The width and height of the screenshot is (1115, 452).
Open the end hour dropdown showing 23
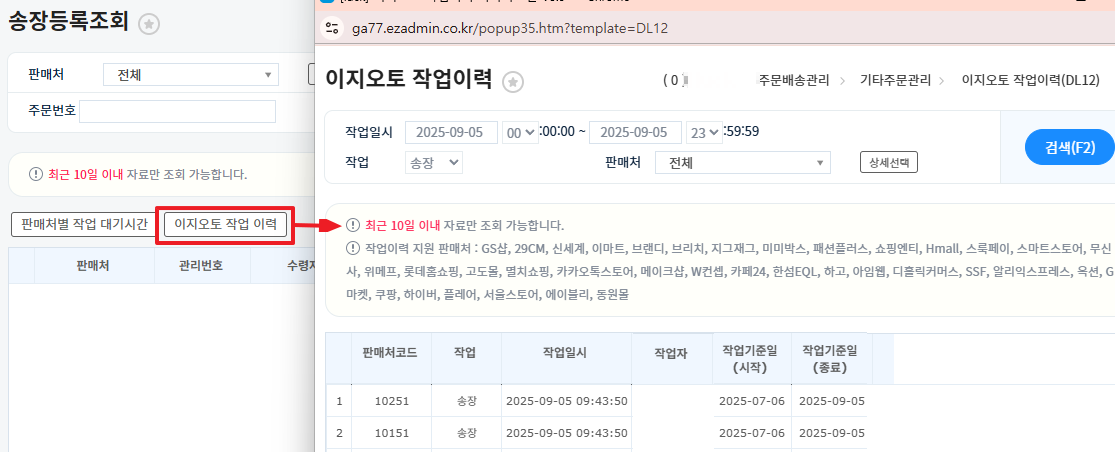(x=704, y=133)
